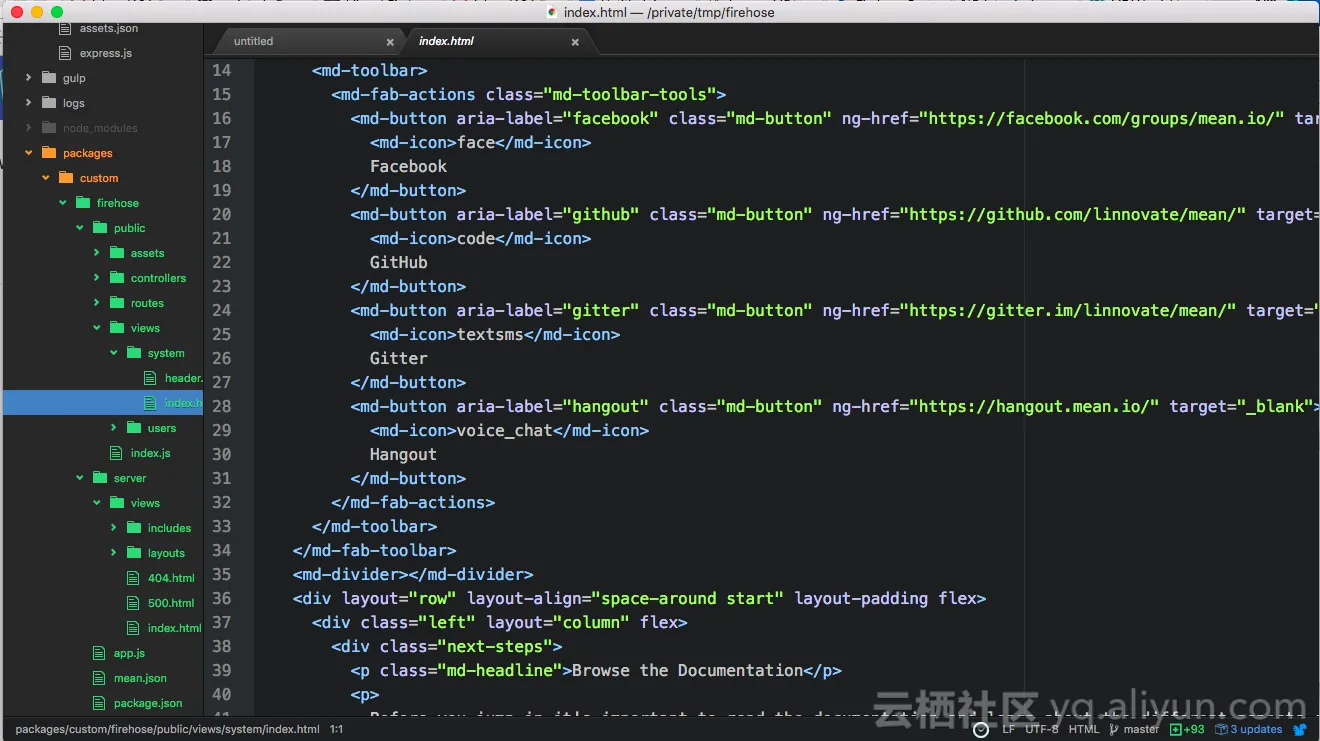Click the includes folder icon

tap(133, 528)
